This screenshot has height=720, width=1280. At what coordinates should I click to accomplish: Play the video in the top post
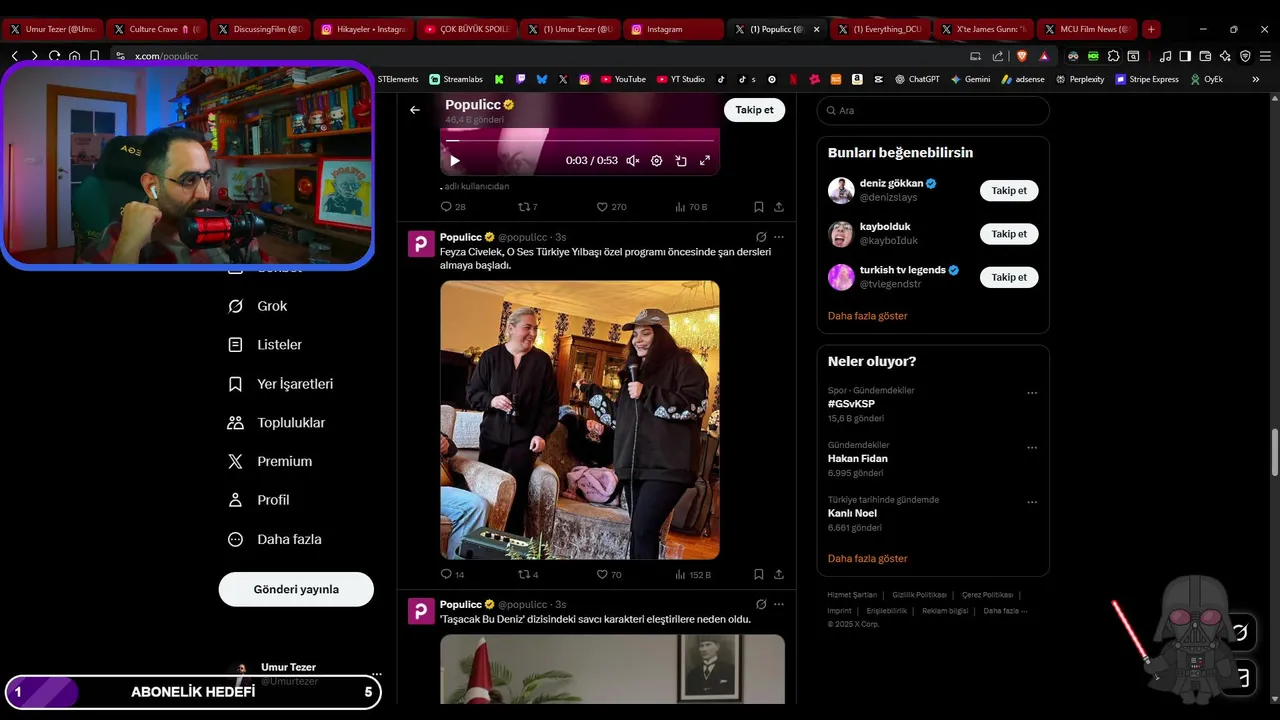(x=455, y=160)
